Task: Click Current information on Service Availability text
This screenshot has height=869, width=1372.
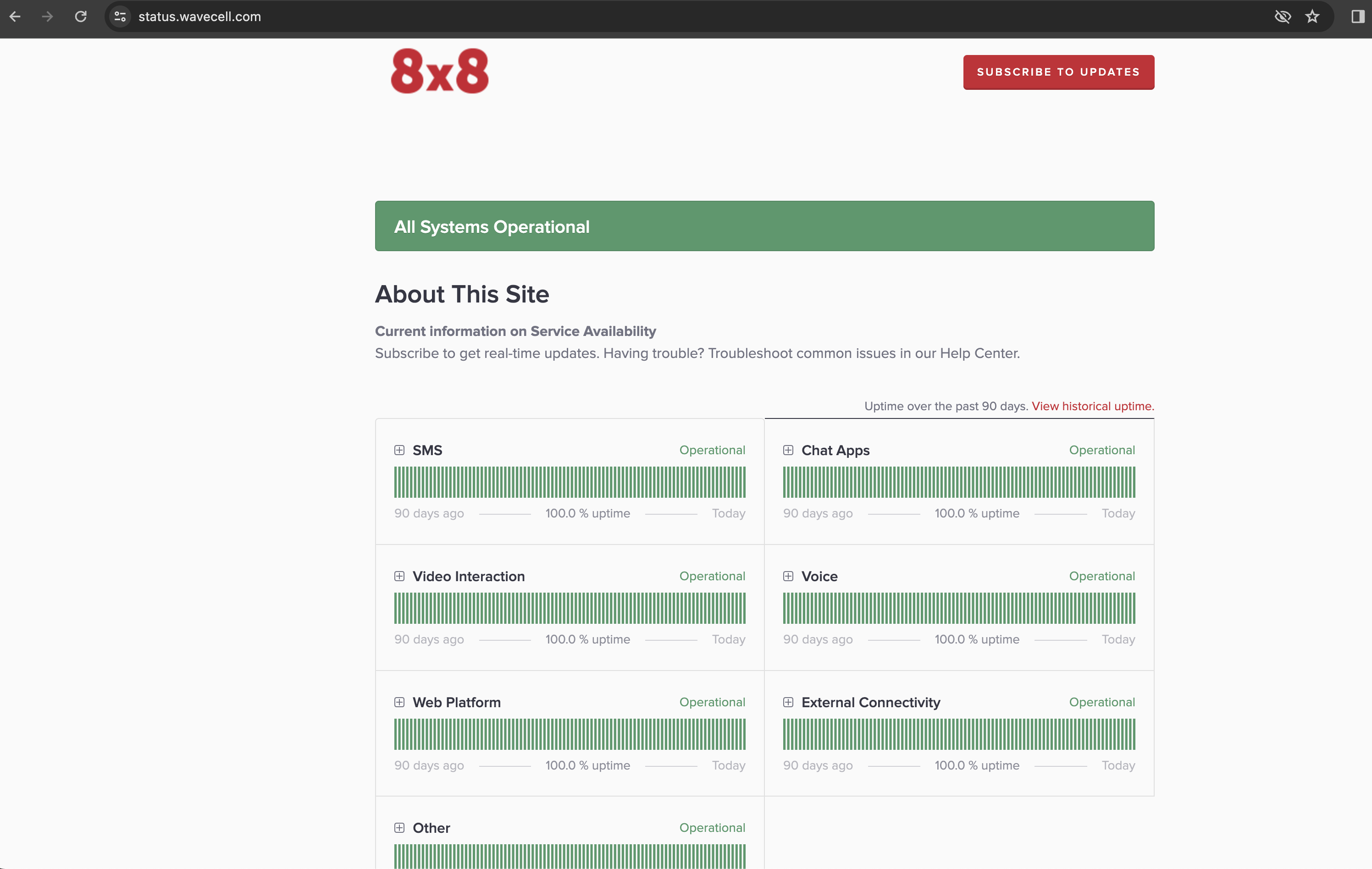Action: [x=515, y=331]
